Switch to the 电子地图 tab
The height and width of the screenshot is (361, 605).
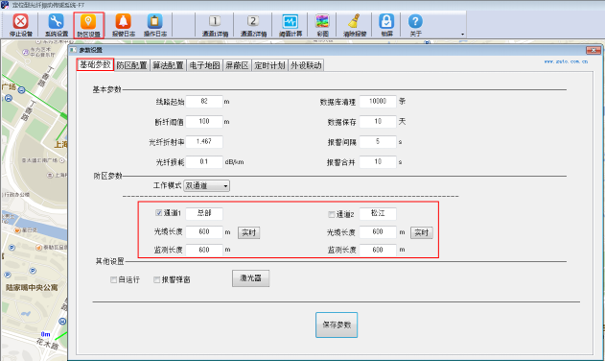coord(204,65)
